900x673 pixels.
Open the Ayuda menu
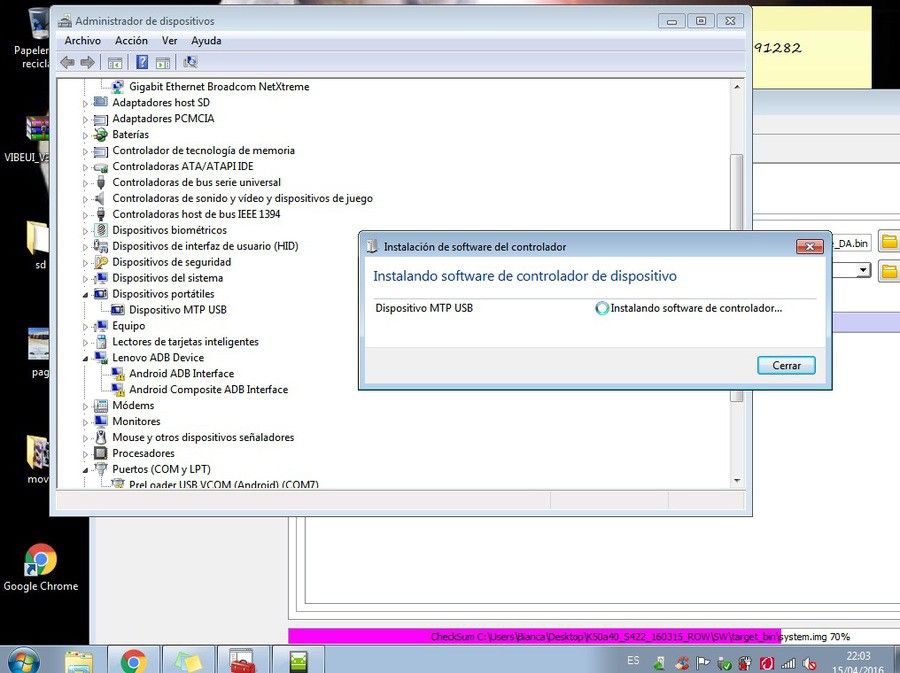pyautogui.click(x=206, y=41)
